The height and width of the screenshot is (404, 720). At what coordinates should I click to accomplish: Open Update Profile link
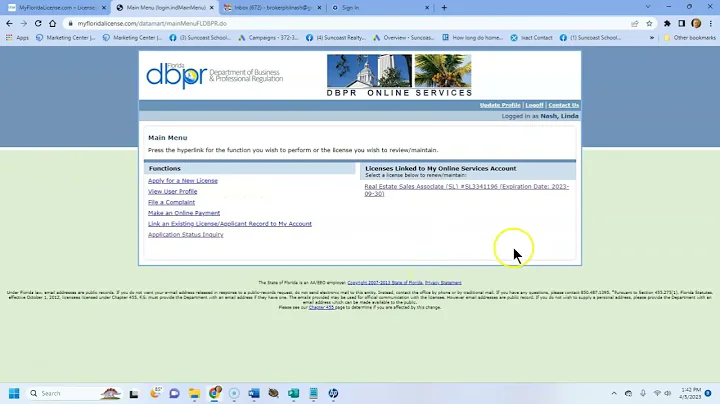tap(500, 105)
